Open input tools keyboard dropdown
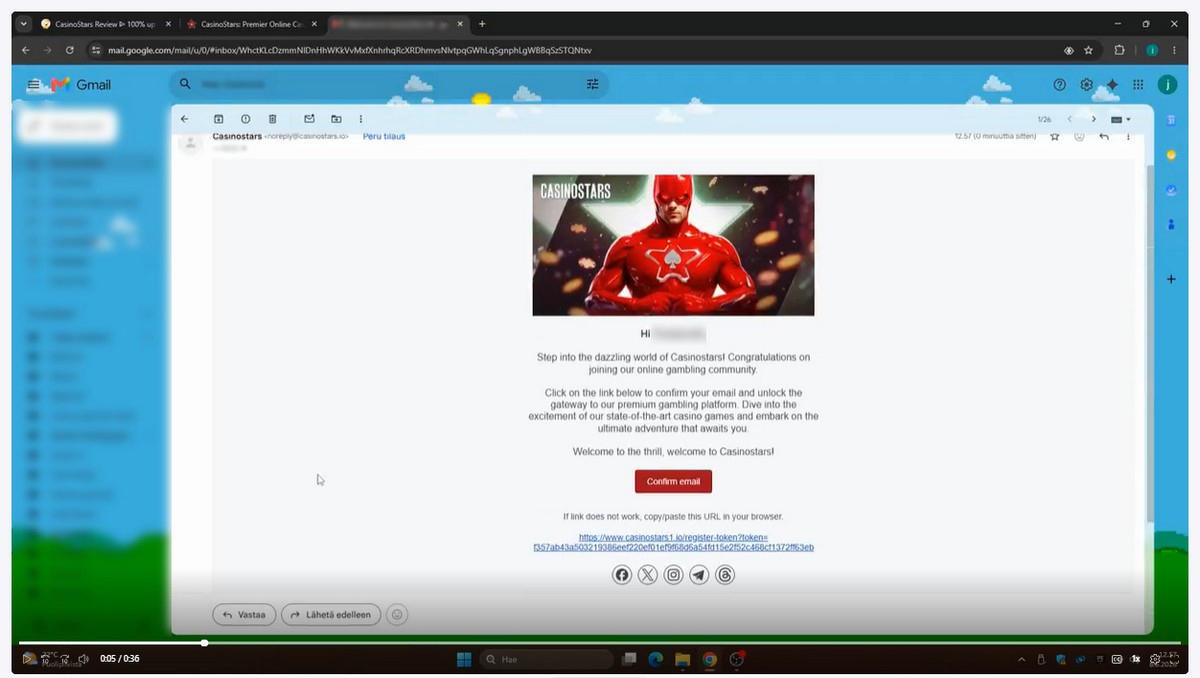 pos(1121,119)
